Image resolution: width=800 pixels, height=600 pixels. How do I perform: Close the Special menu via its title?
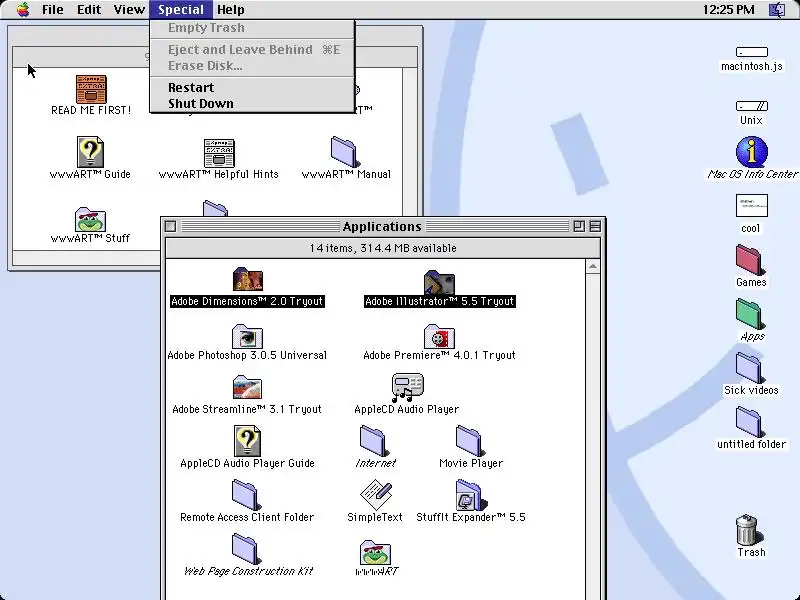[x=181, y=9]
